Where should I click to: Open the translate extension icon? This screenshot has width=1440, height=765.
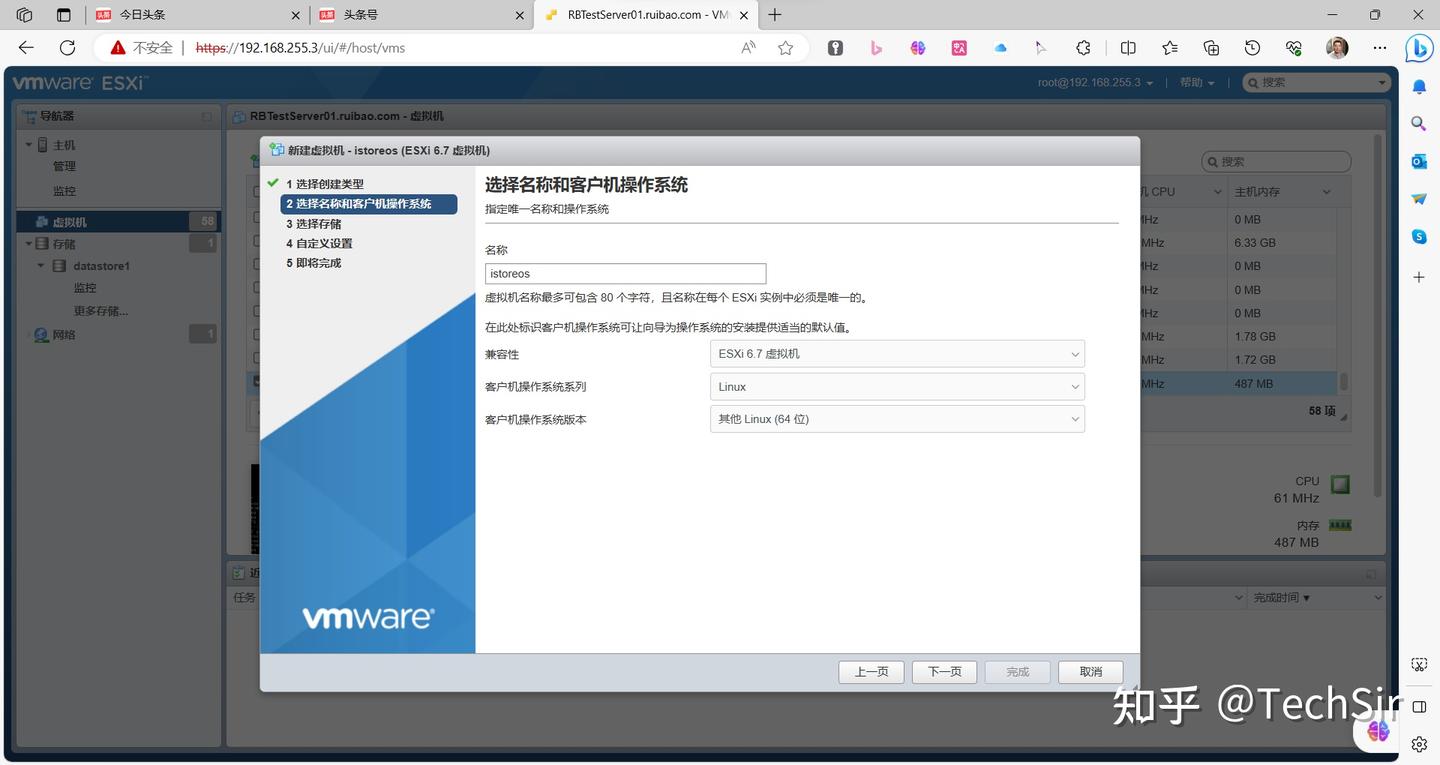tap(959, 47)
